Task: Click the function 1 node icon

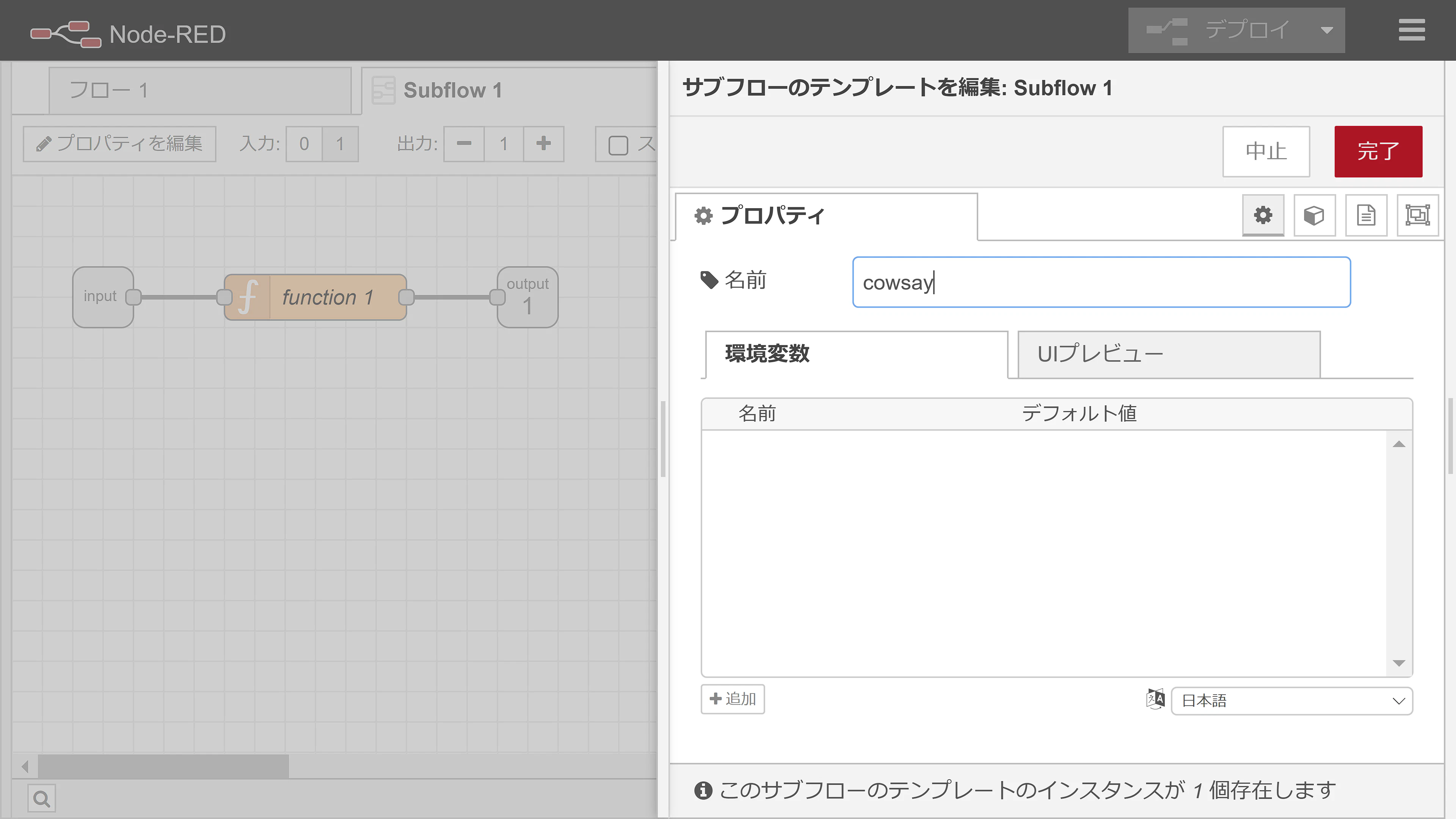Action: (x=248, y=297)
